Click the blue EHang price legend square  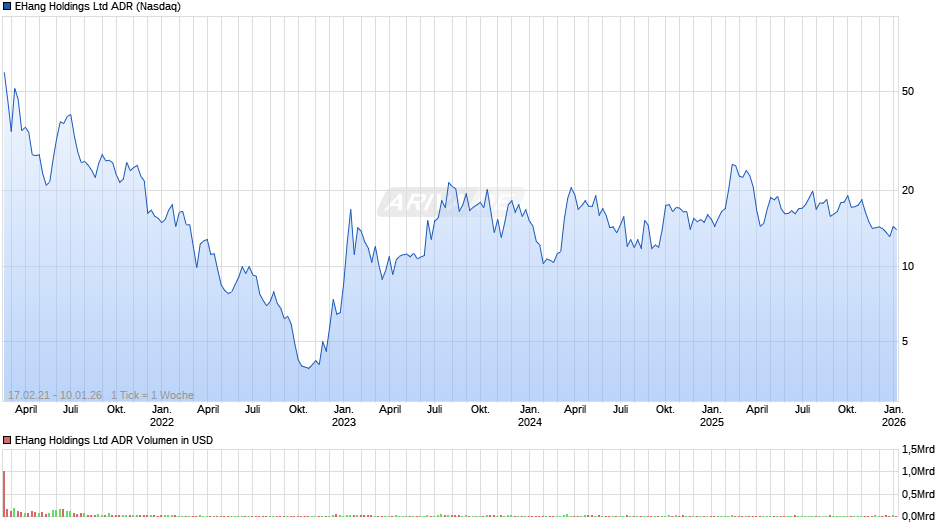[7, 7]
